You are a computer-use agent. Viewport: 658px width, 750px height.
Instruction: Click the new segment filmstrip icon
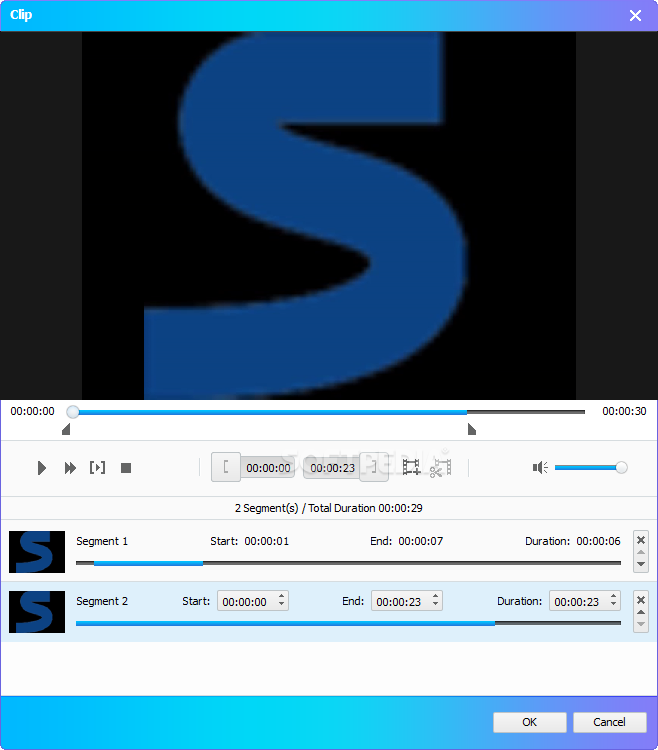(411, 467)
